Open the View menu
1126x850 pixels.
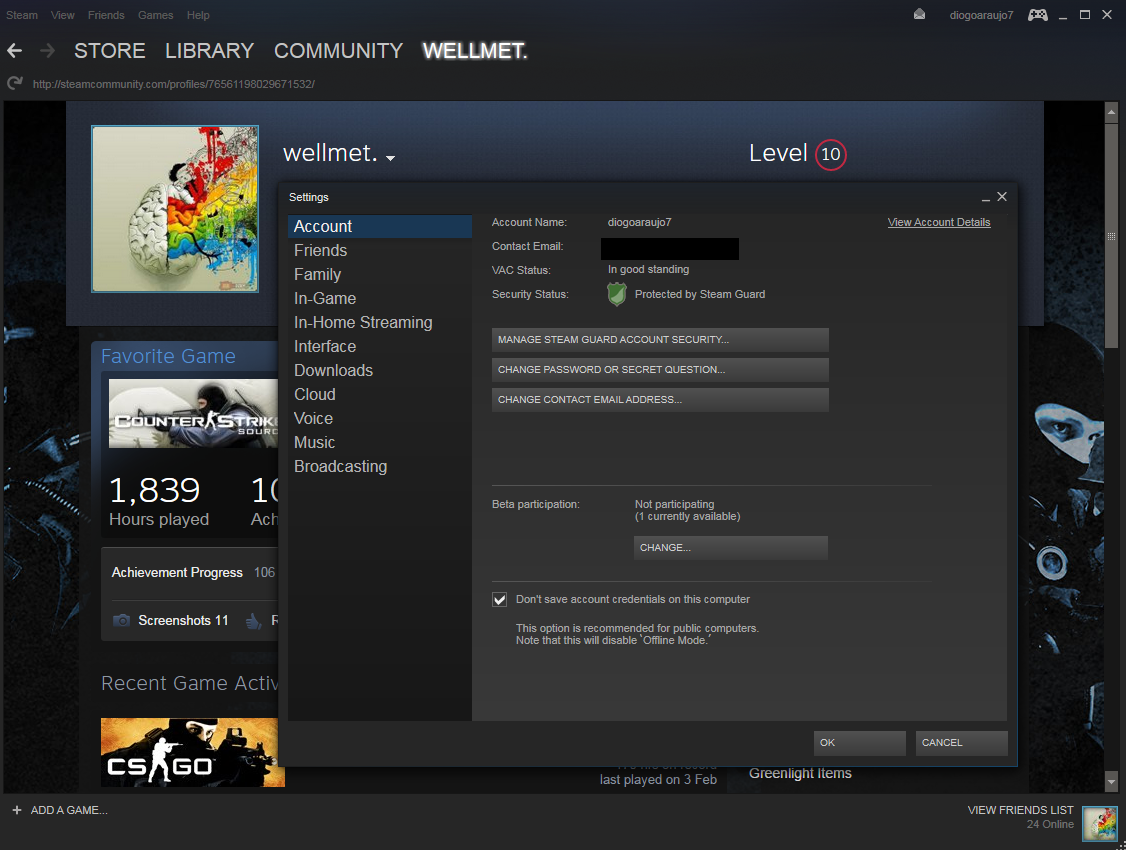(x=62, y=15)
